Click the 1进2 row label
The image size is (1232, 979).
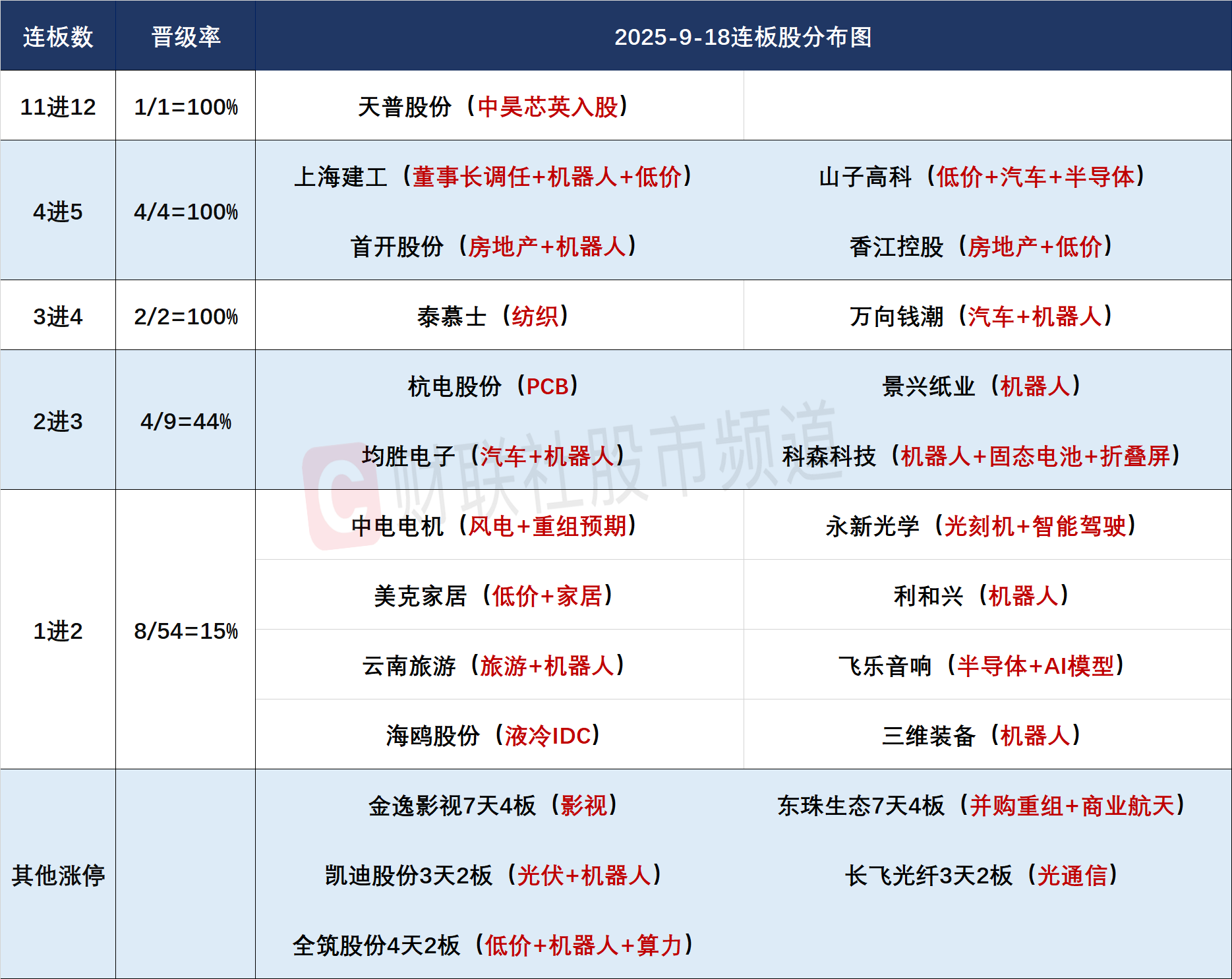[58, 630]
